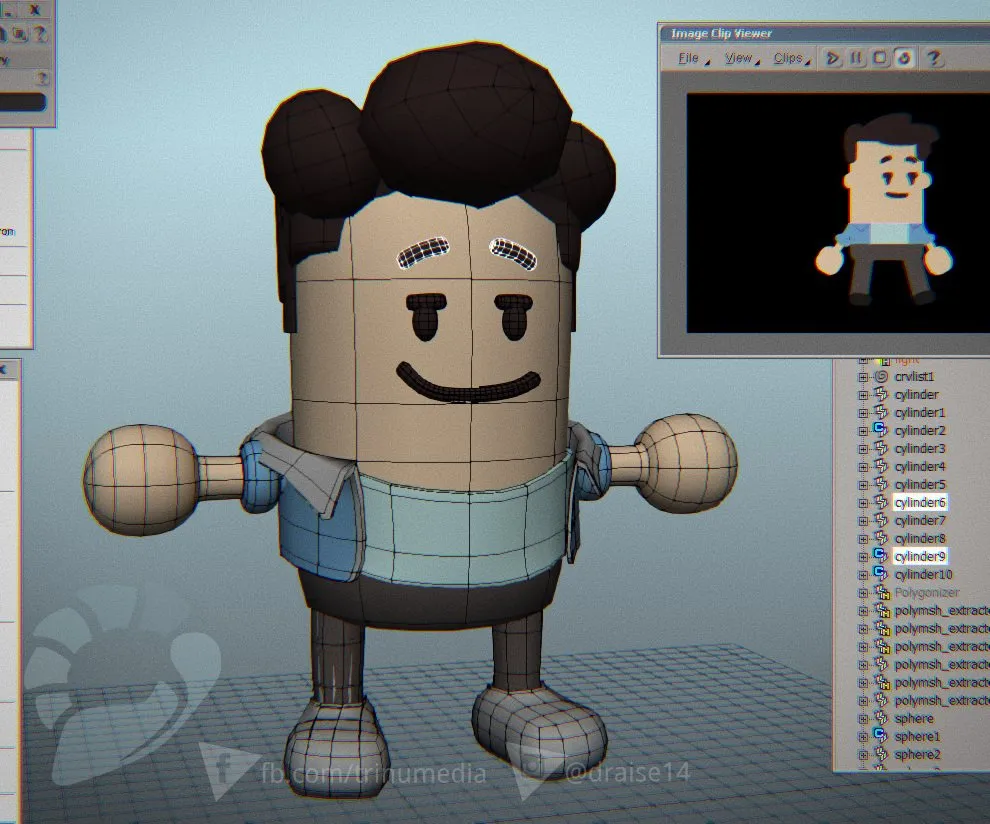
Task: Expand the crvlist1 node
Action: click(x=864, y=377)
